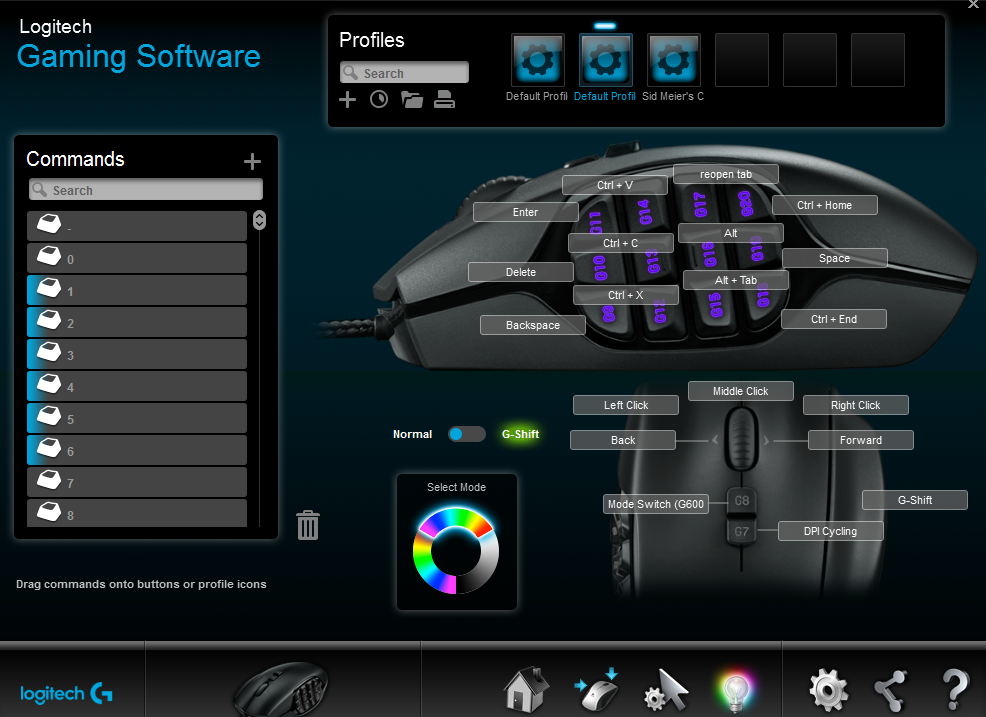Open the Home screen house icon
The height and width of the screenshot is (717, 986).
526,689
